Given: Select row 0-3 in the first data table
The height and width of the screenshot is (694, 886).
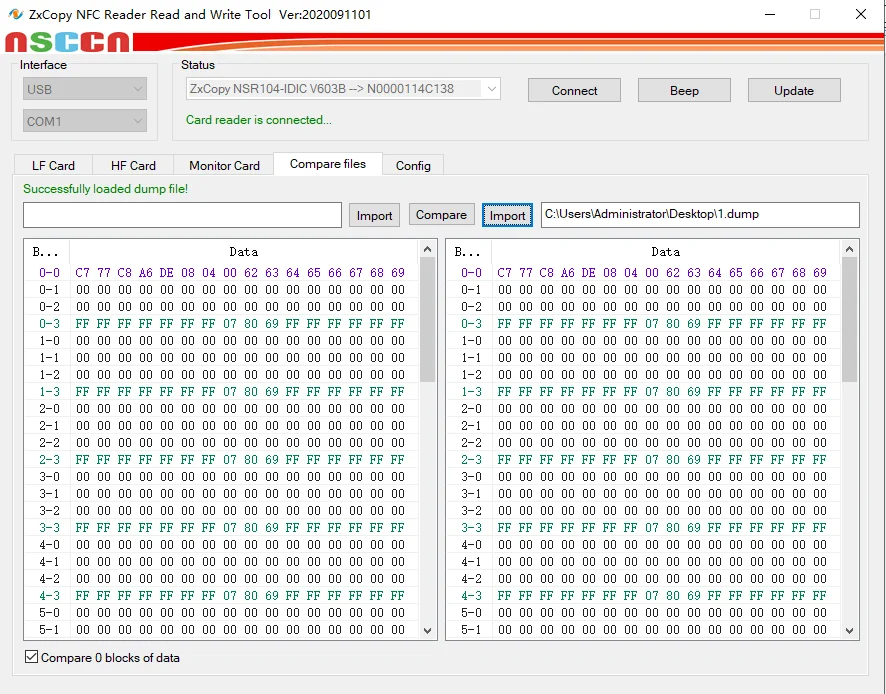Looking at the screenshot, I should click(222, 323).
